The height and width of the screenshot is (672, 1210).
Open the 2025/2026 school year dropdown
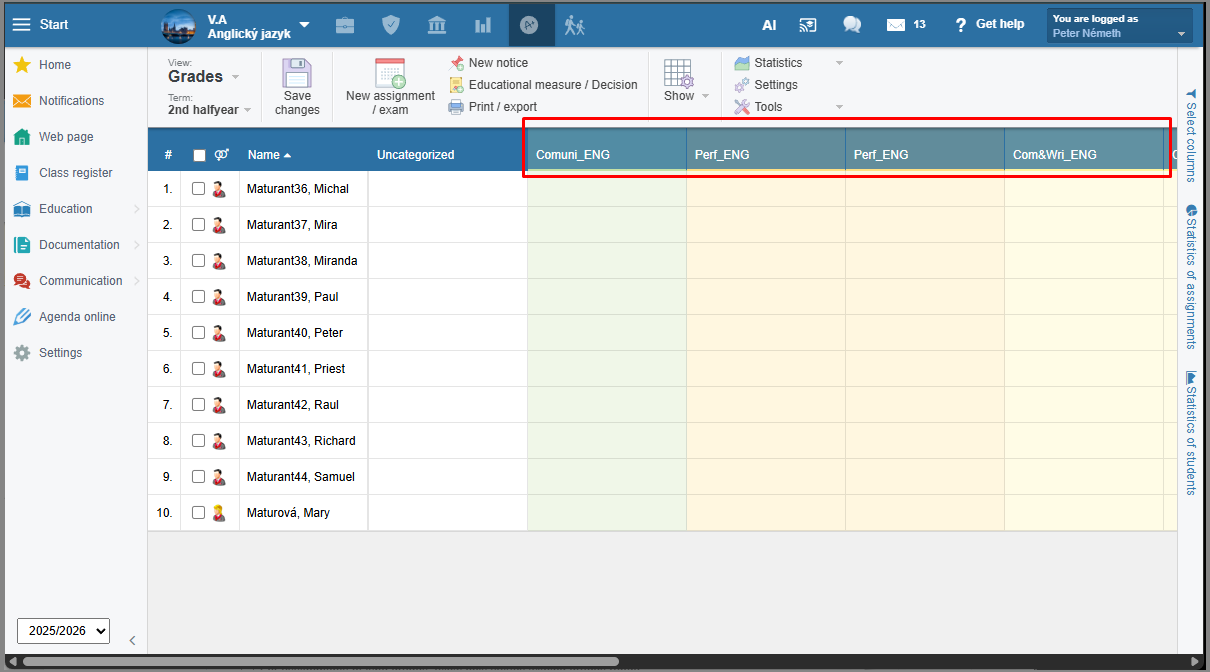coord(63,631)
